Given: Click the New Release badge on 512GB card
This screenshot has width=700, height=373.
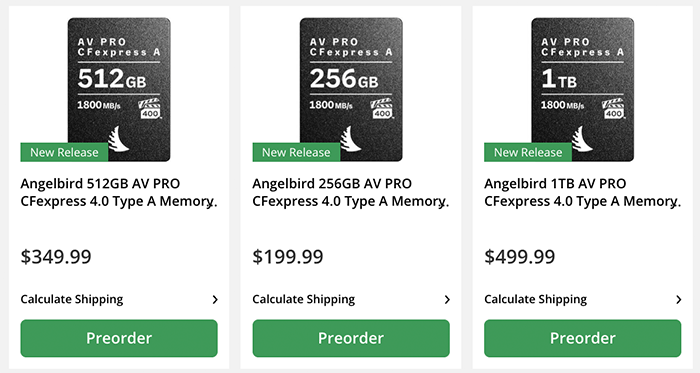Looking at the screenshot, I should pos(64,152).
